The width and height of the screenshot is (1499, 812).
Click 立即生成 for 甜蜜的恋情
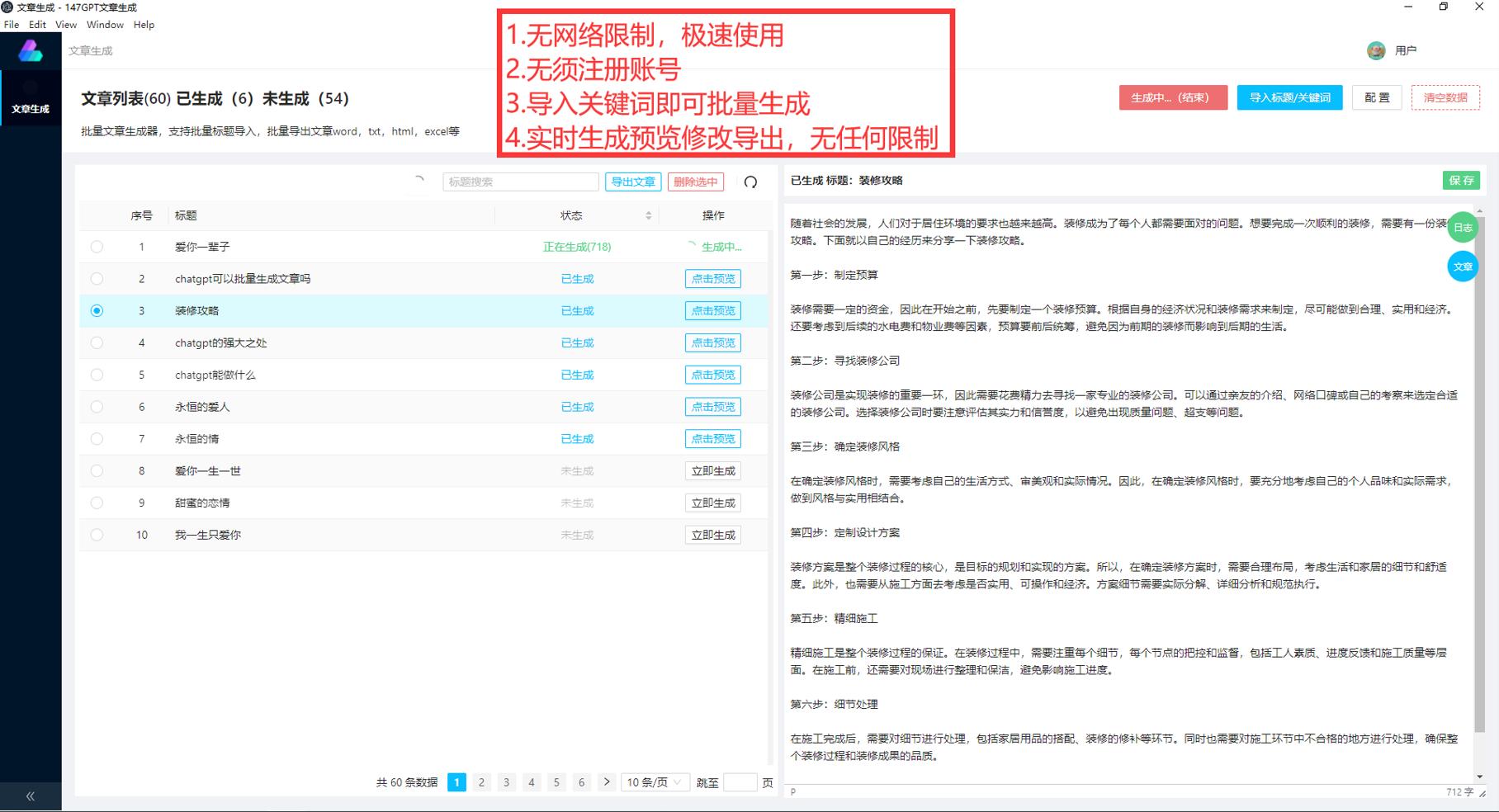pyautogui.click(x=712, y=503)
